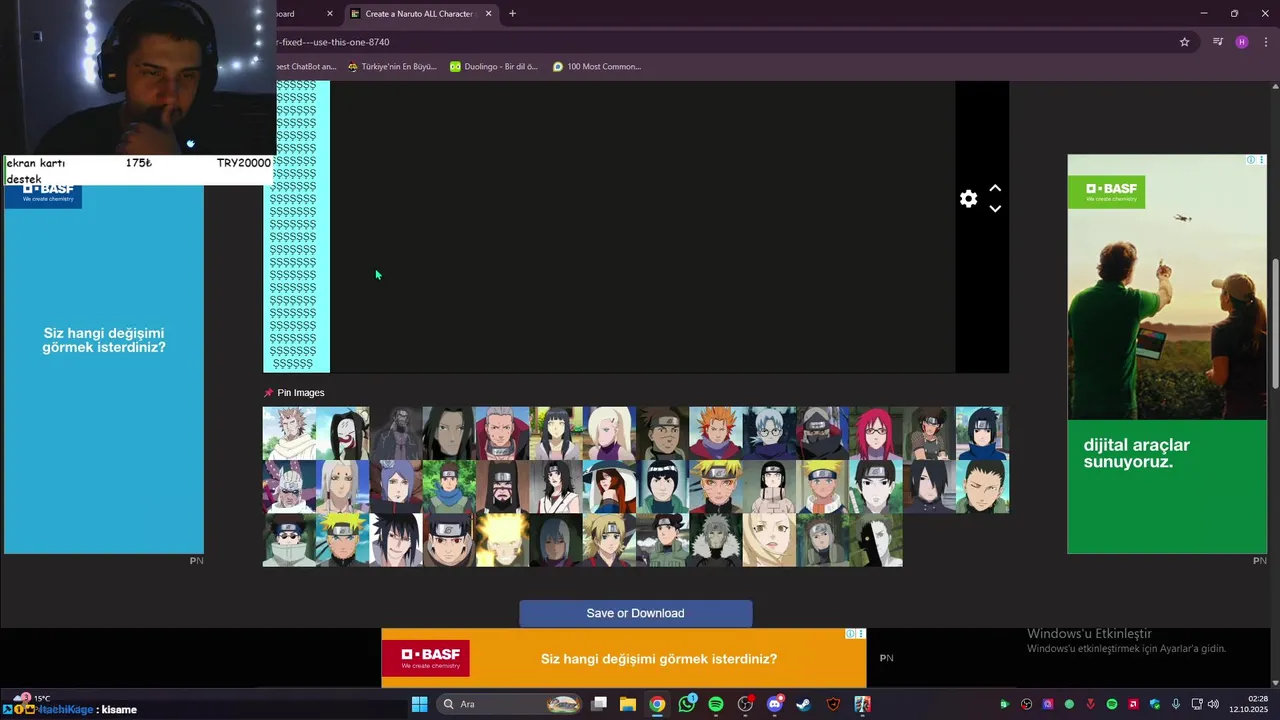Move tier row down with arrow

point(995,209)
